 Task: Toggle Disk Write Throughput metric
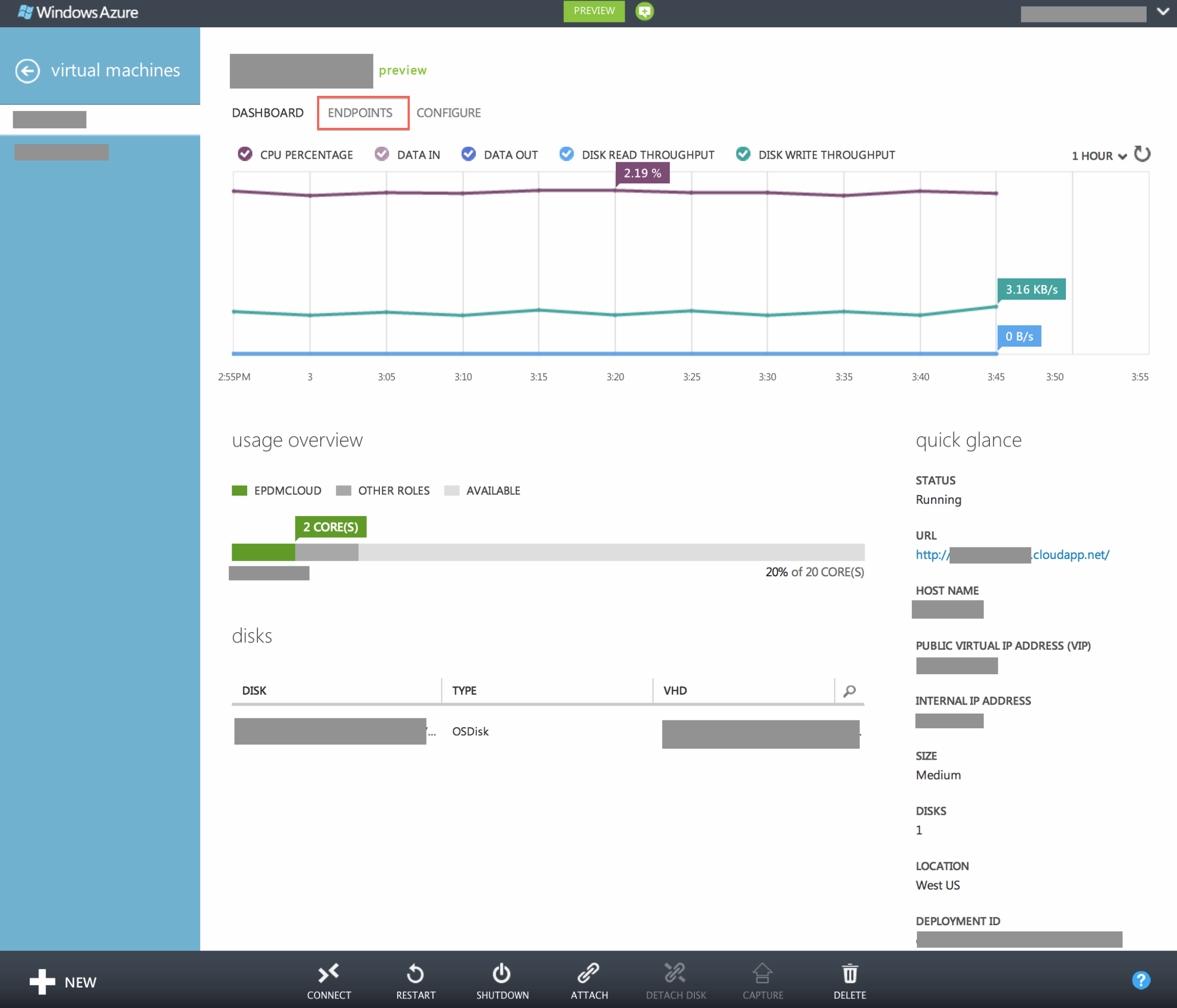[x=743, y=154]
